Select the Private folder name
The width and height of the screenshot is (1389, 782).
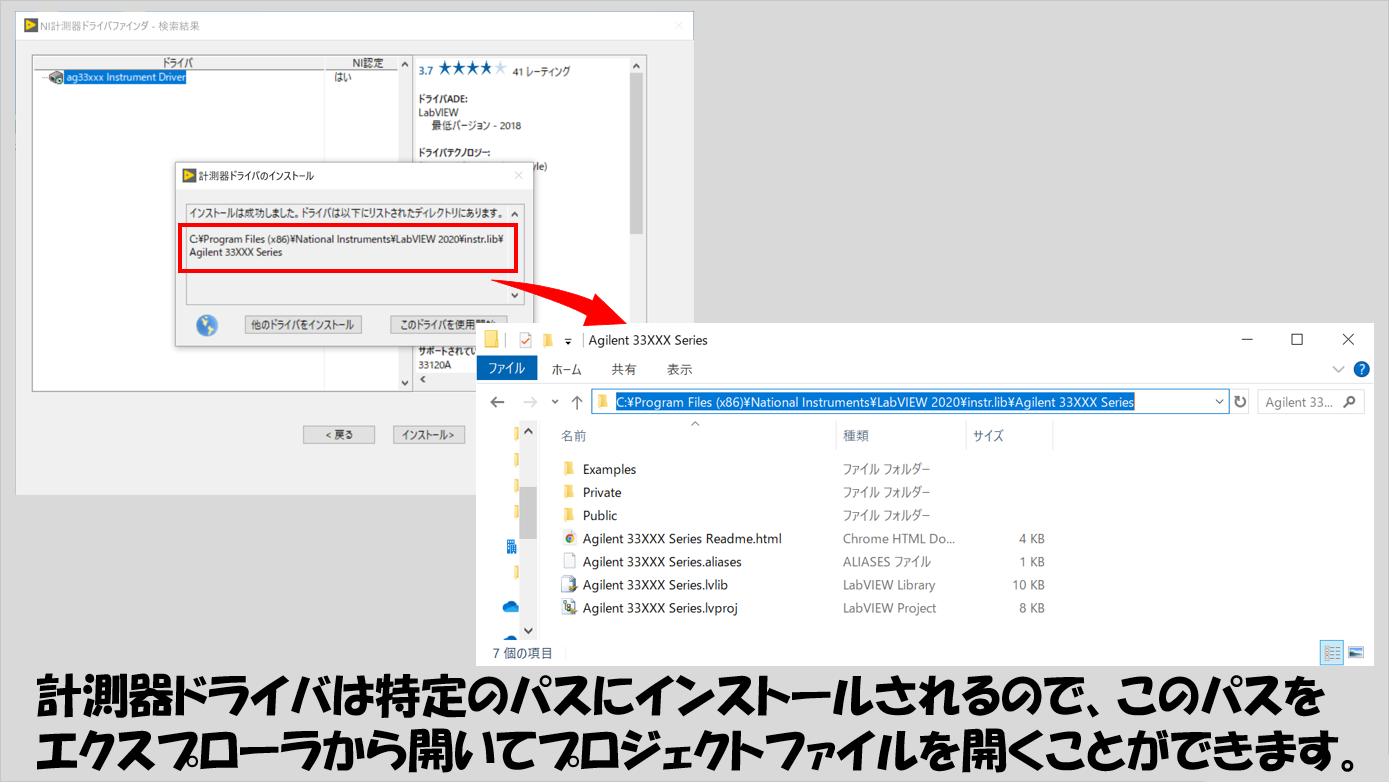602,492
